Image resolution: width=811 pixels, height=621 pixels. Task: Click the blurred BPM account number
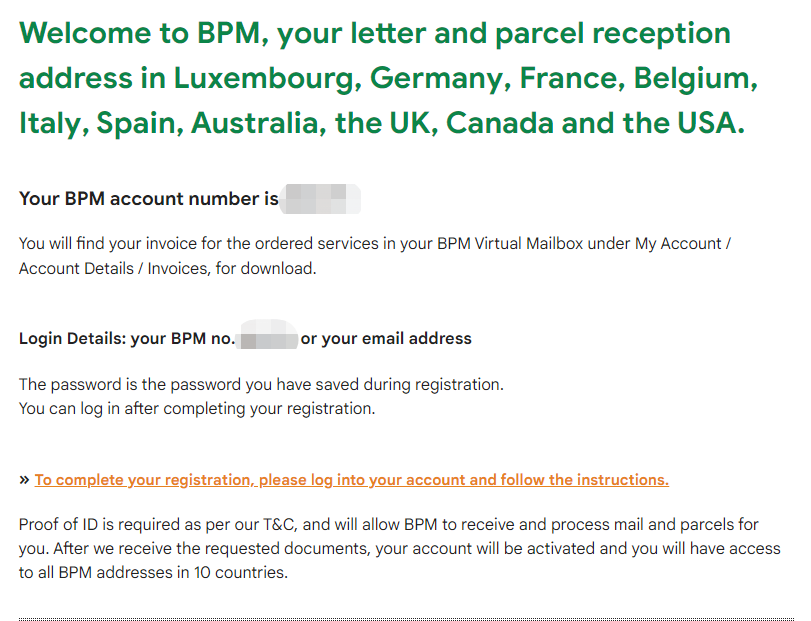[x=320, y=199]
